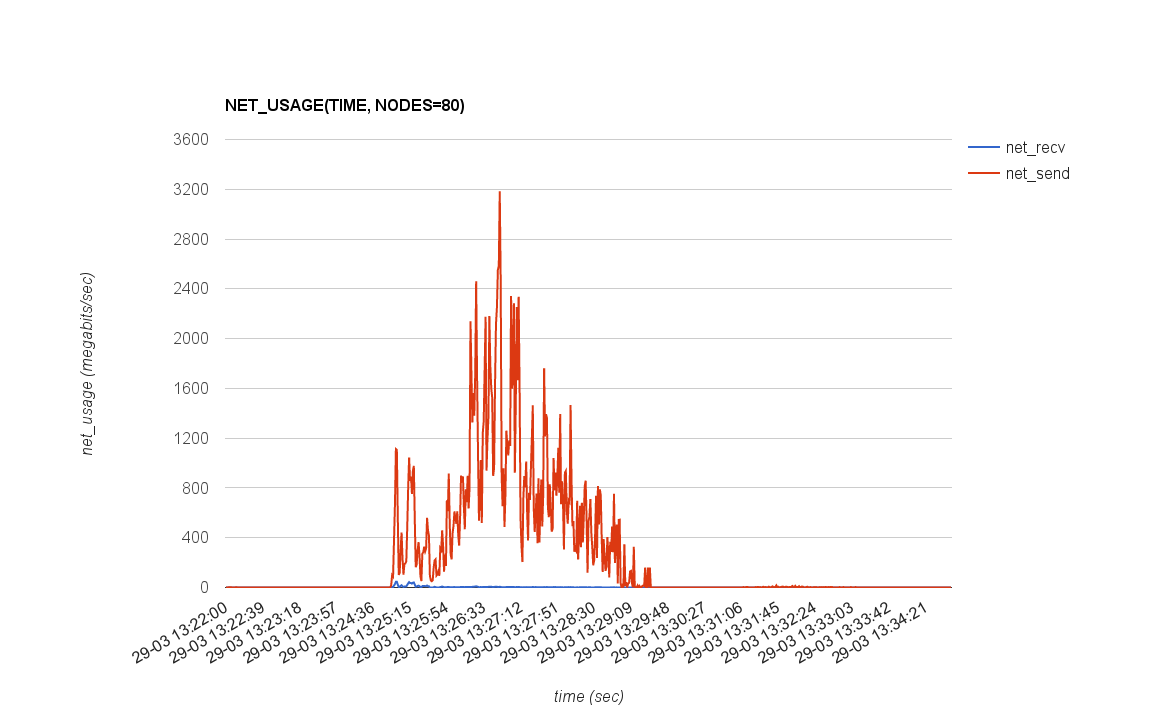1176x727 pixels.
Task: Click the 3200 y-axis tick label
Action: 188,189
